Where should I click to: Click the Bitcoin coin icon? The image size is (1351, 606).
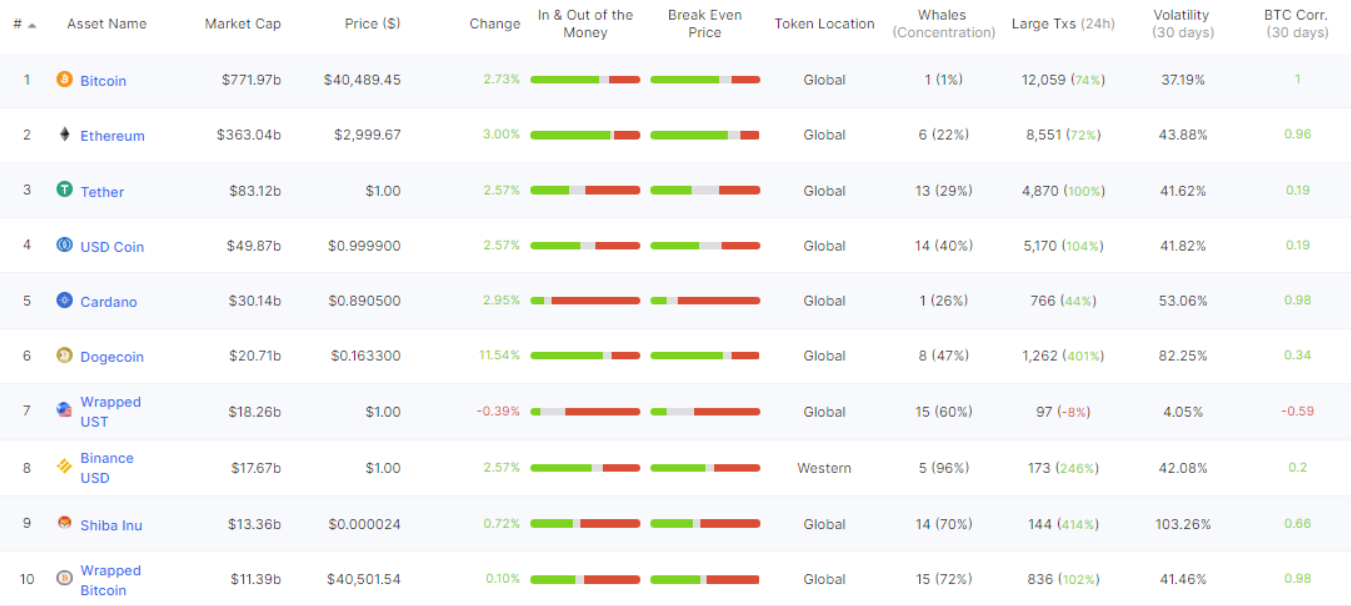64,79
